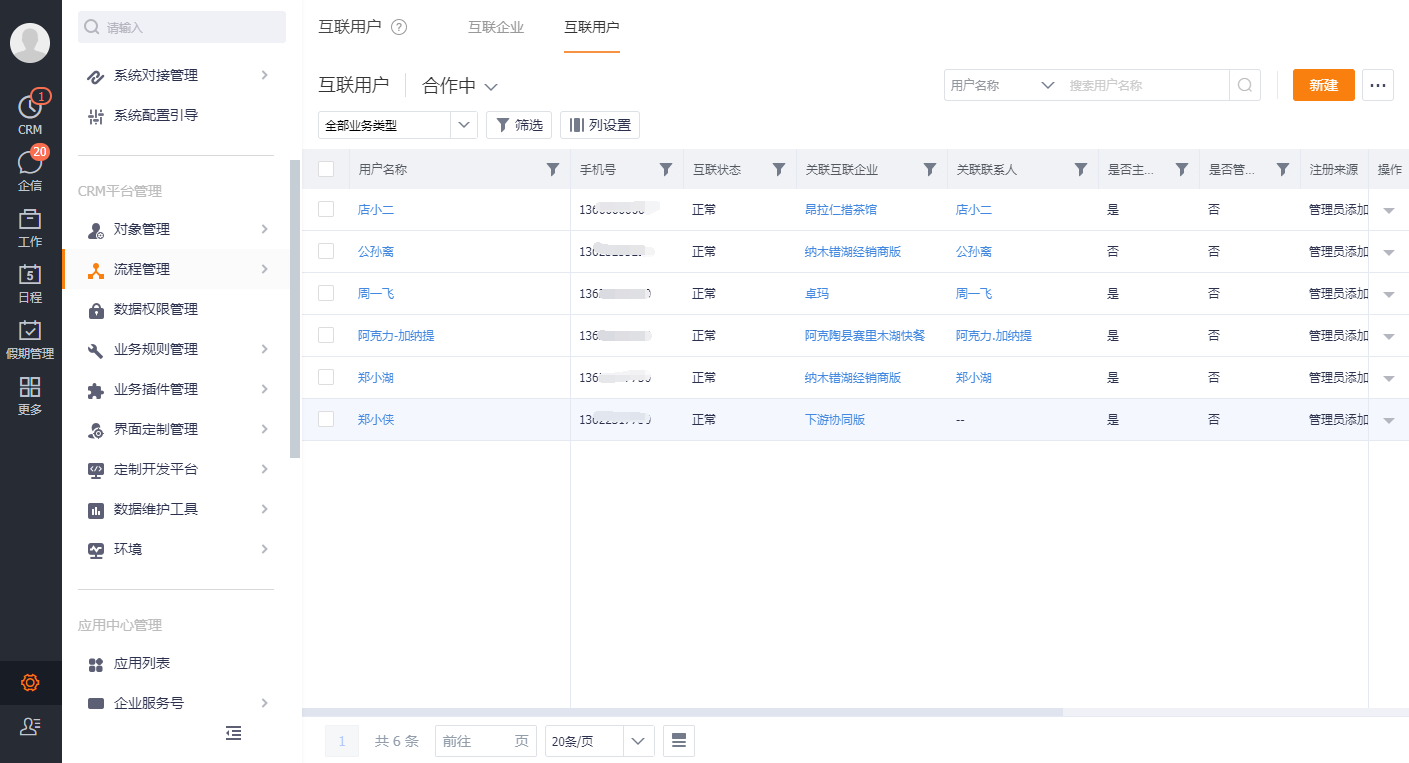Click the help question mark icon

399,27
